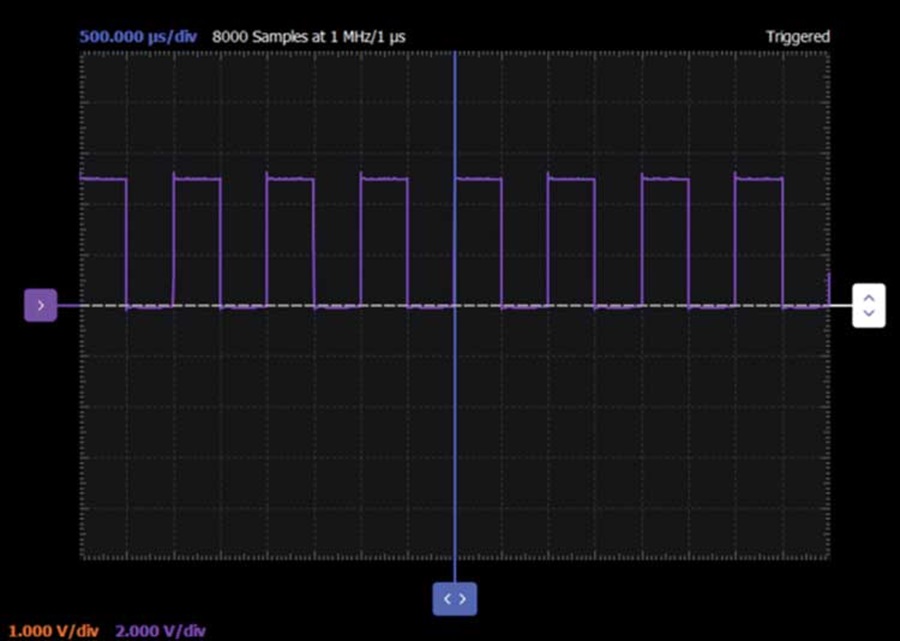Click the top of the rightmost full pulse
The width and height of the screenshot is (900, 641).
click(759, 179)
